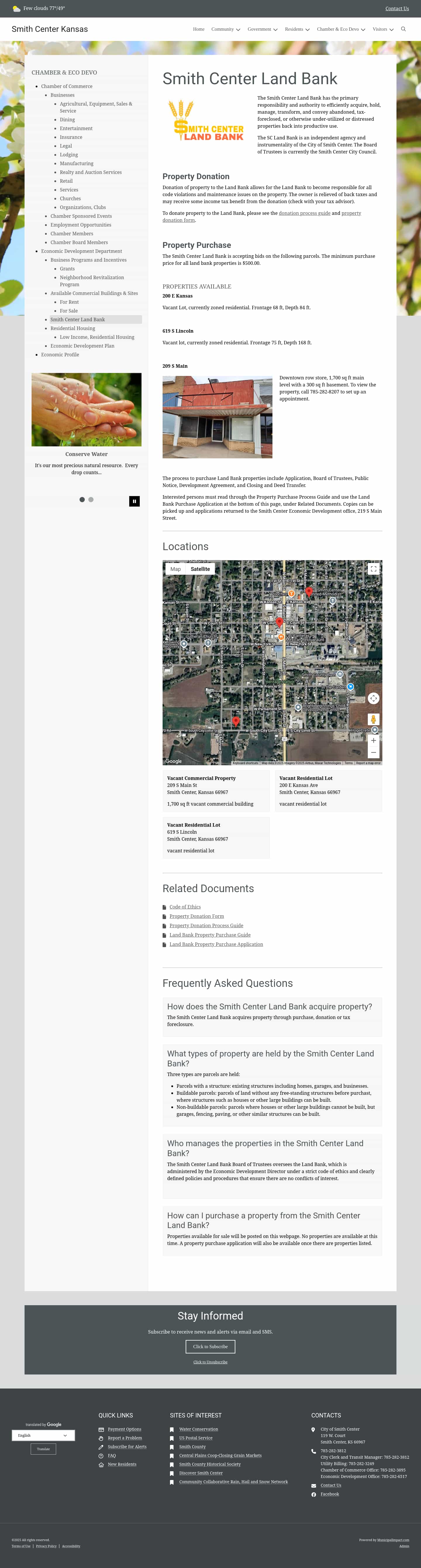This screenshot has height=1568, width=421.
Task: Open Residential Housing sidebar entry
Action: coord(73,328)
